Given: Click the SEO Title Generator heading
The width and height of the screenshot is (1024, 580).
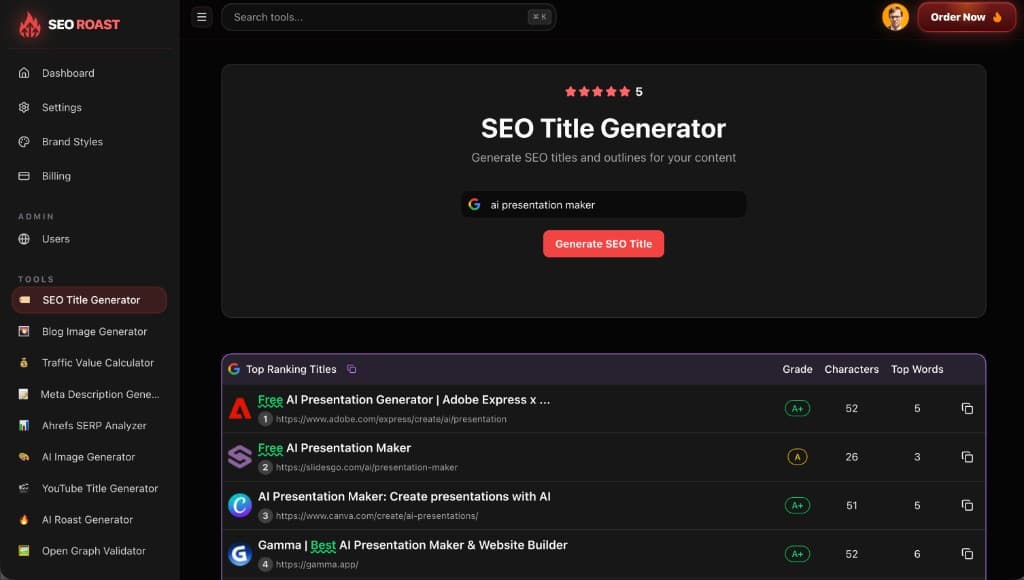Looking at the screenshot, I should [603, 128].
